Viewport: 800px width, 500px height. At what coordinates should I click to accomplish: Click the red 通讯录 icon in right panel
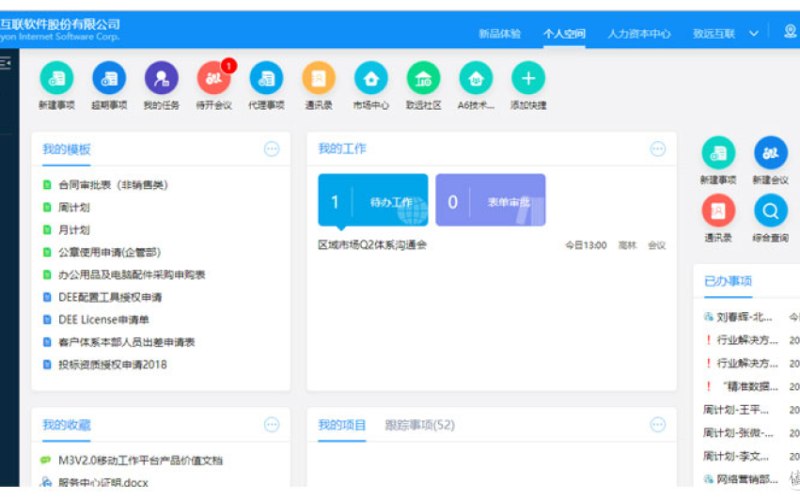(718, 210)
